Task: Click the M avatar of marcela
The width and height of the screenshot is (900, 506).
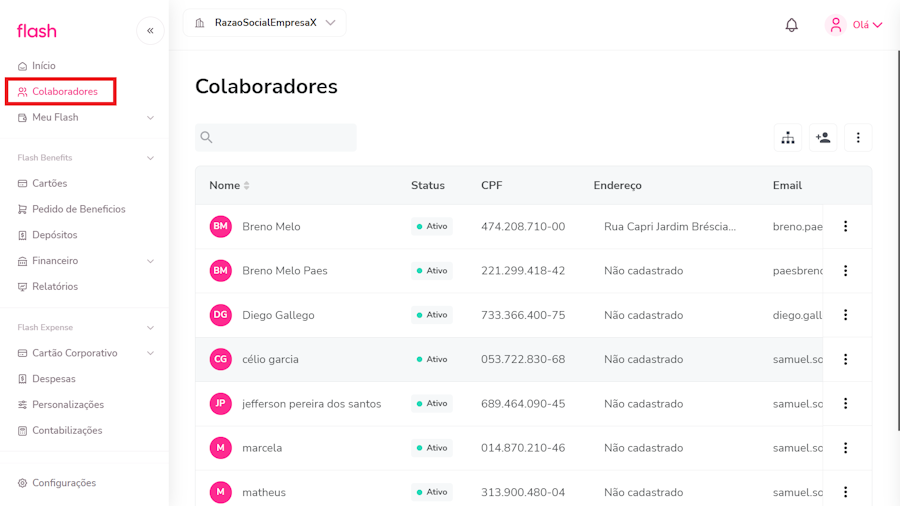Action: click(x=220, y=448)
